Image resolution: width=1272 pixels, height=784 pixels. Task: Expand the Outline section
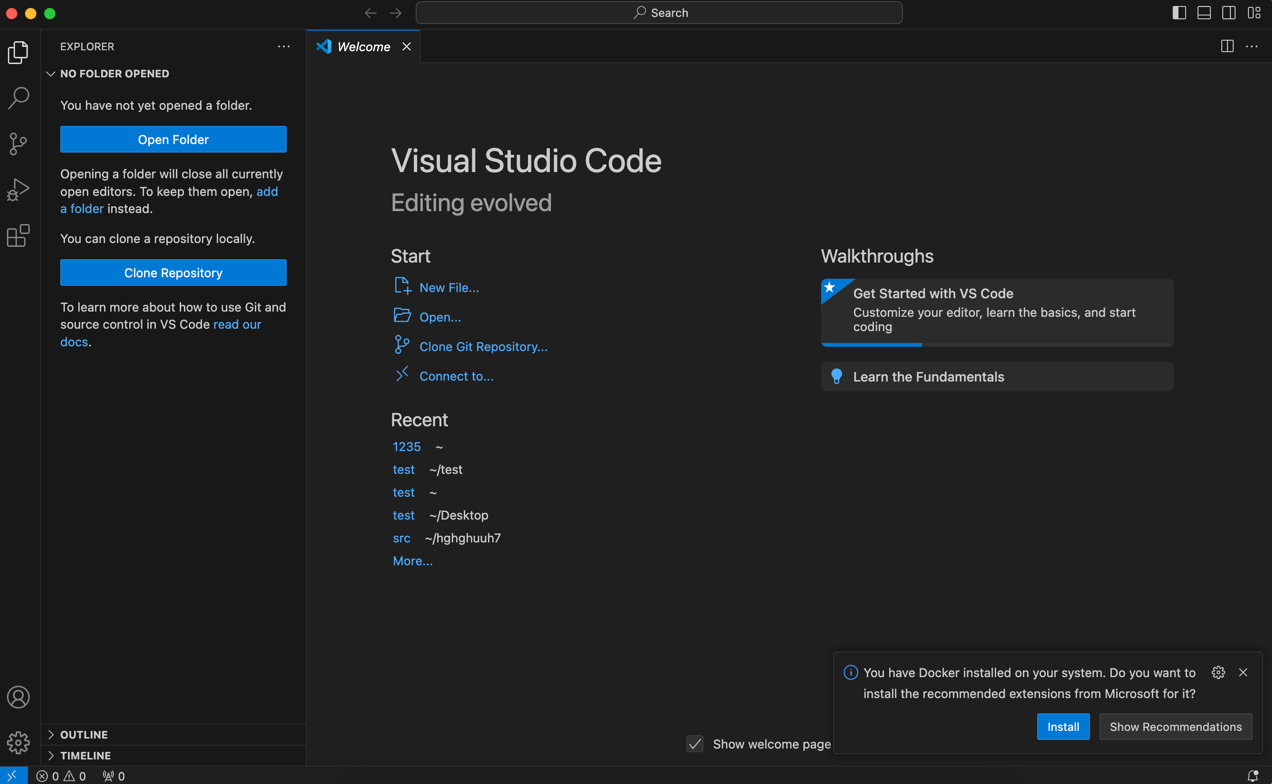[84, 734]
